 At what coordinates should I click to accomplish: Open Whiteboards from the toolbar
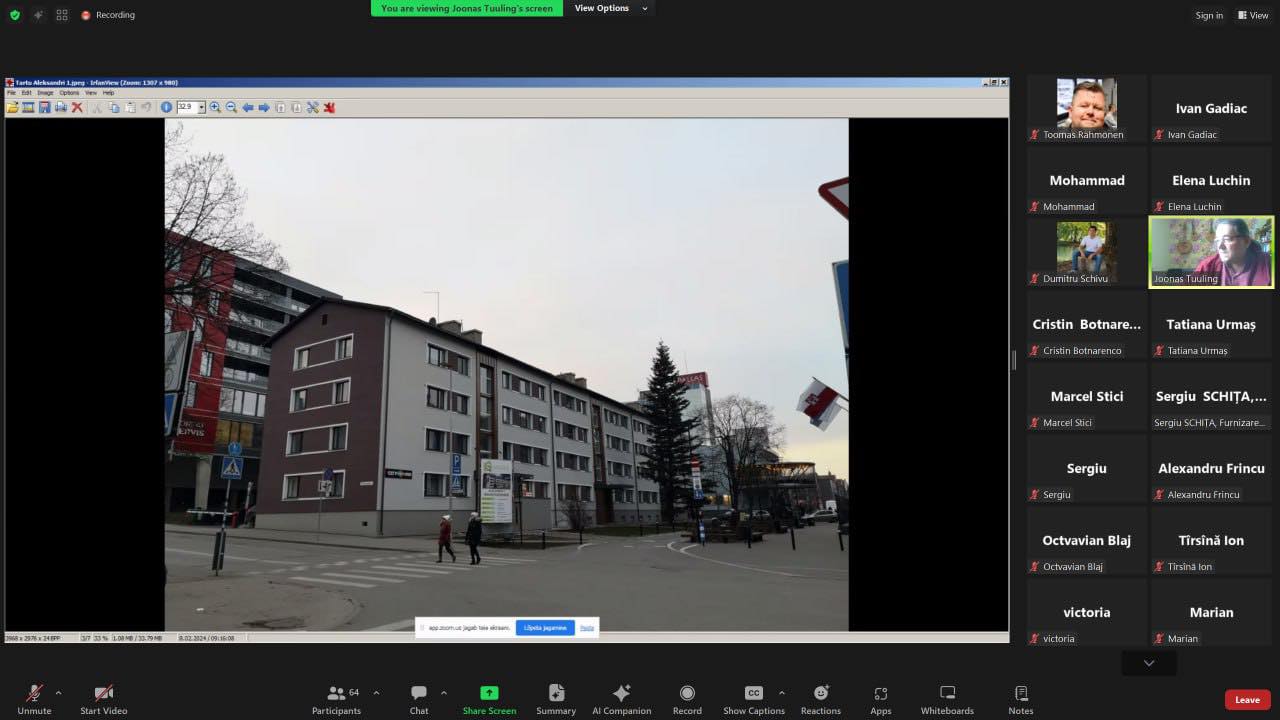point(947,699)
